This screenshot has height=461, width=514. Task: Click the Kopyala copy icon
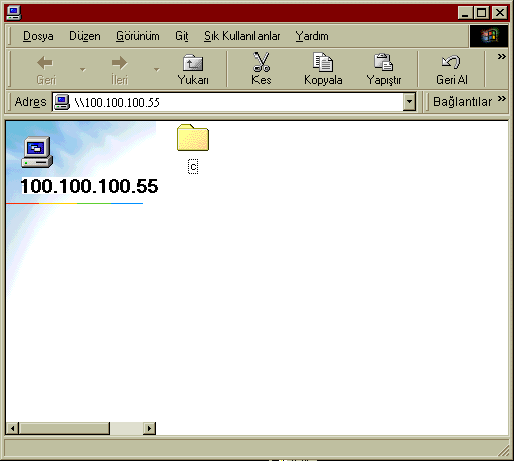(x=323, y=62)
